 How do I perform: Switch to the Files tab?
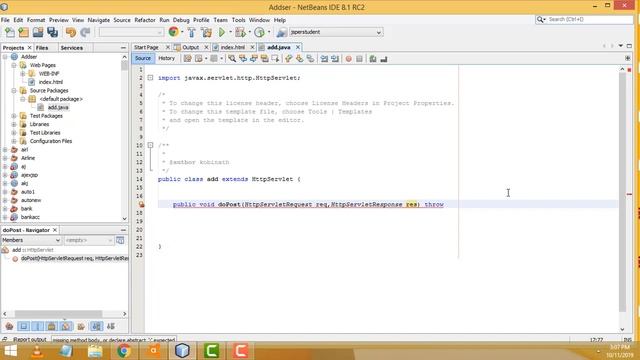42,48
